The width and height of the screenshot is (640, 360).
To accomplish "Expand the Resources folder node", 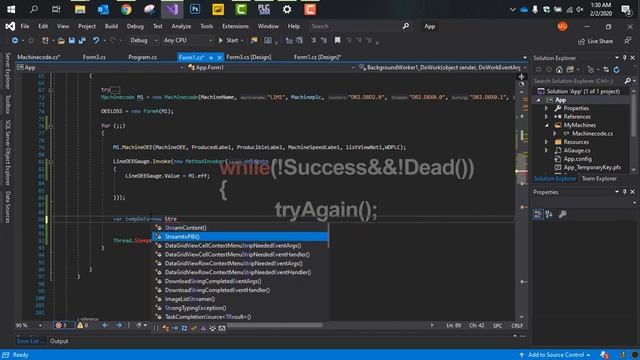I will click(x=547, y=142).
